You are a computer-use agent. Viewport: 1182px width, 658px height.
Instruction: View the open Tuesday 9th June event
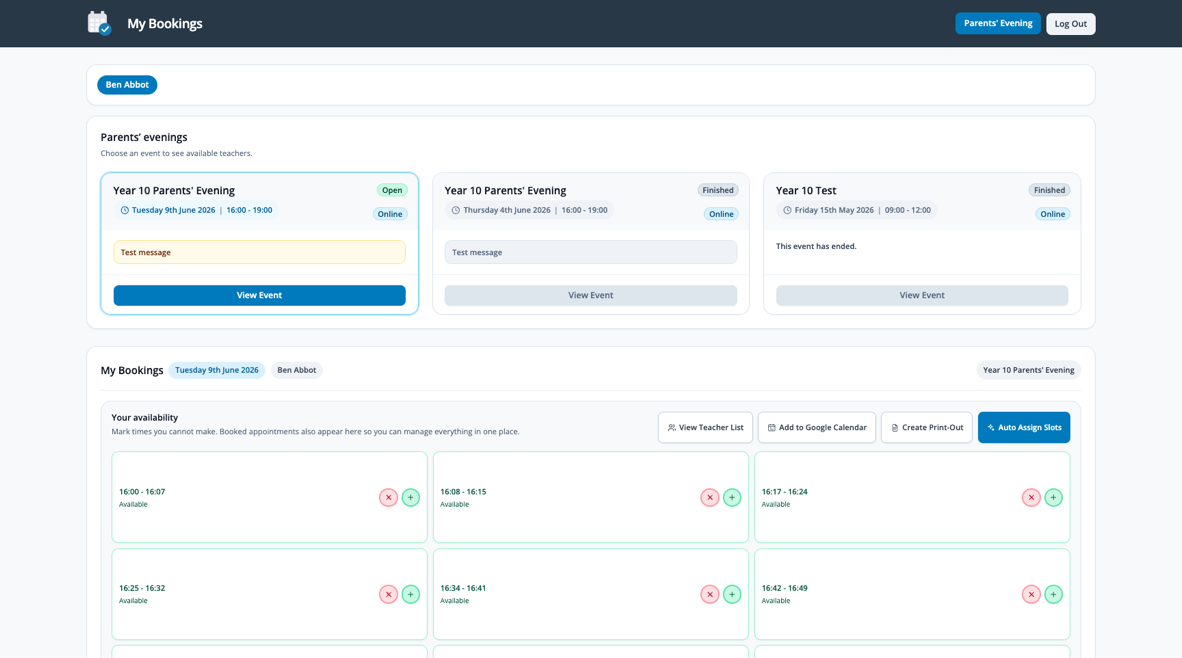[259, 295]
